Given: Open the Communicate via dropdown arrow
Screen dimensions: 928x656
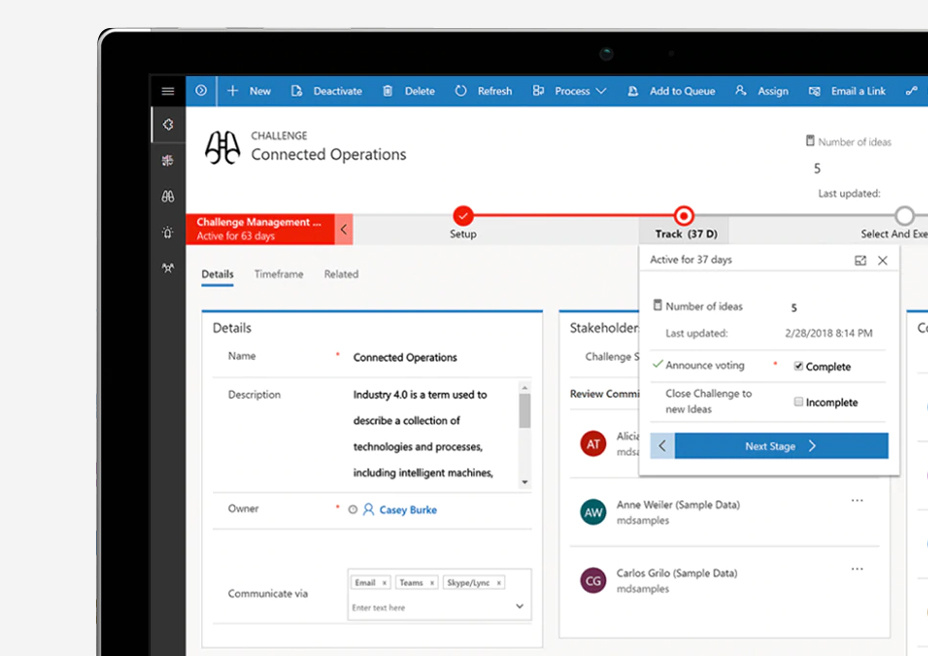Looking at the screenshot, I should click(519, 607).
